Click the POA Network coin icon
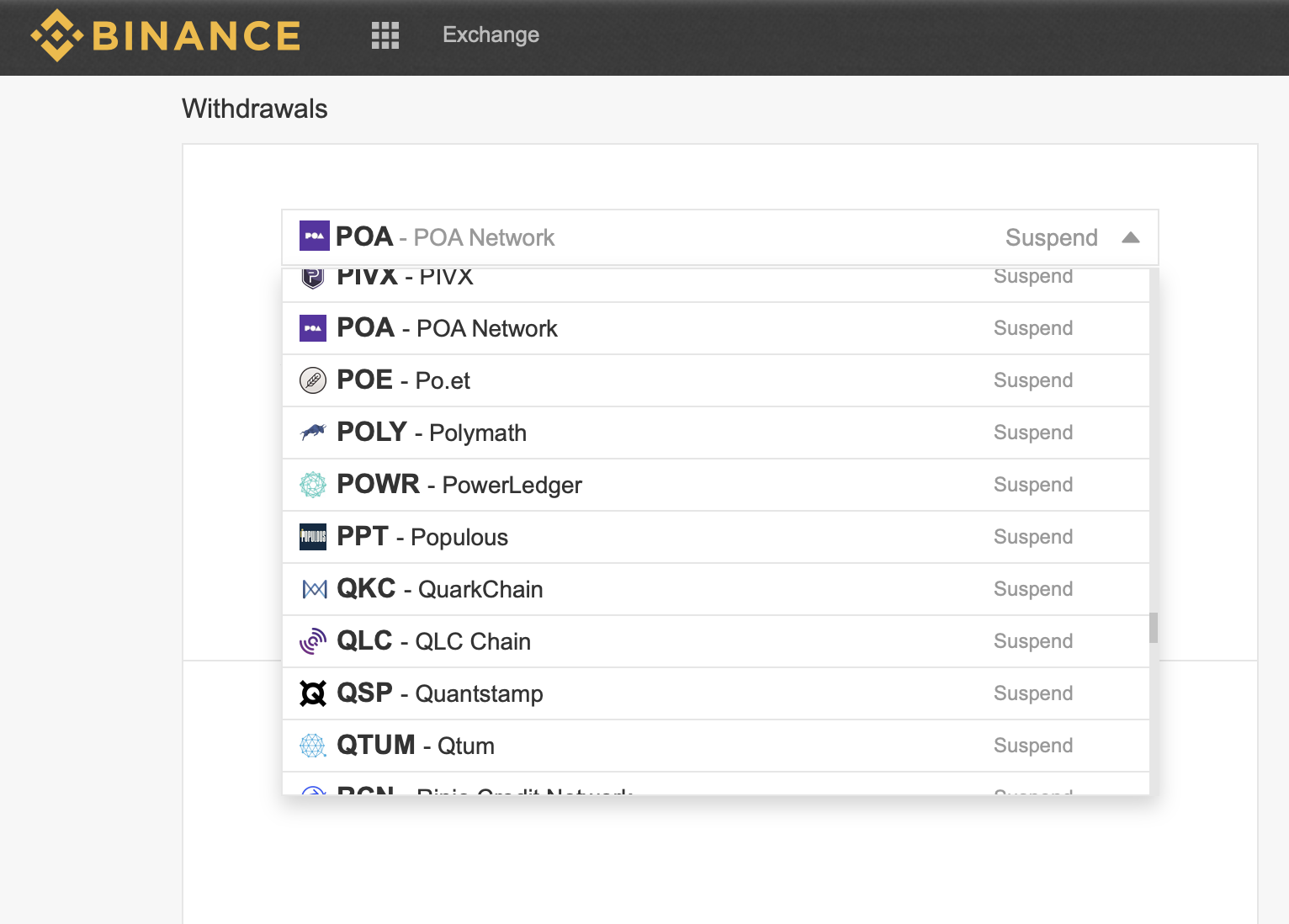The width and height of the screenshot is (1289, 924). (x=312, y=328)
